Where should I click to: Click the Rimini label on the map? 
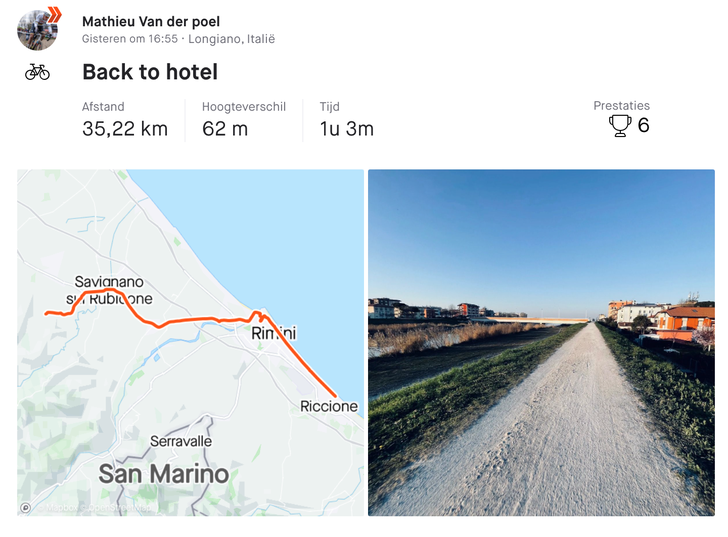click(274, 333)
